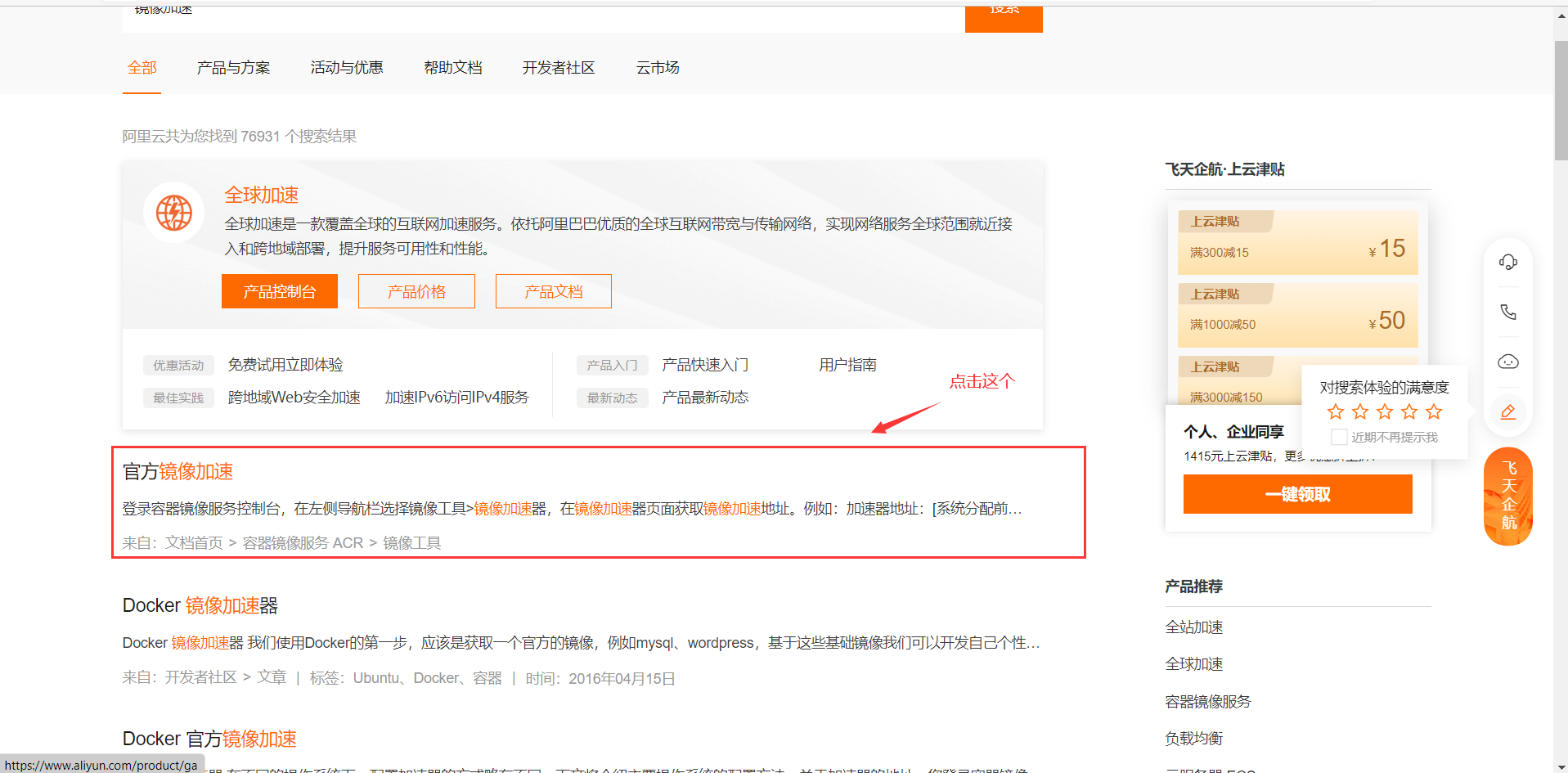Viewport: 1568px width, 773px height.
Task: Open 负载均衡 in 产品推荐
Action: coord(1194,739)
